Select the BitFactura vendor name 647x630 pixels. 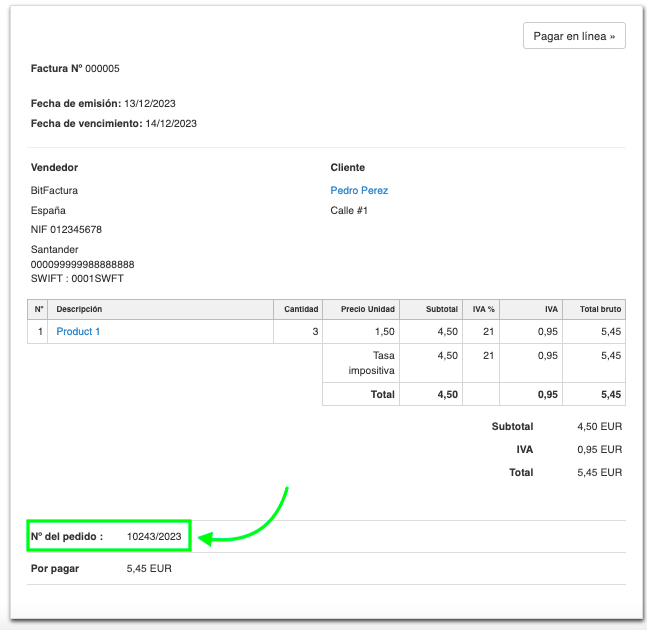click(54, 190)
